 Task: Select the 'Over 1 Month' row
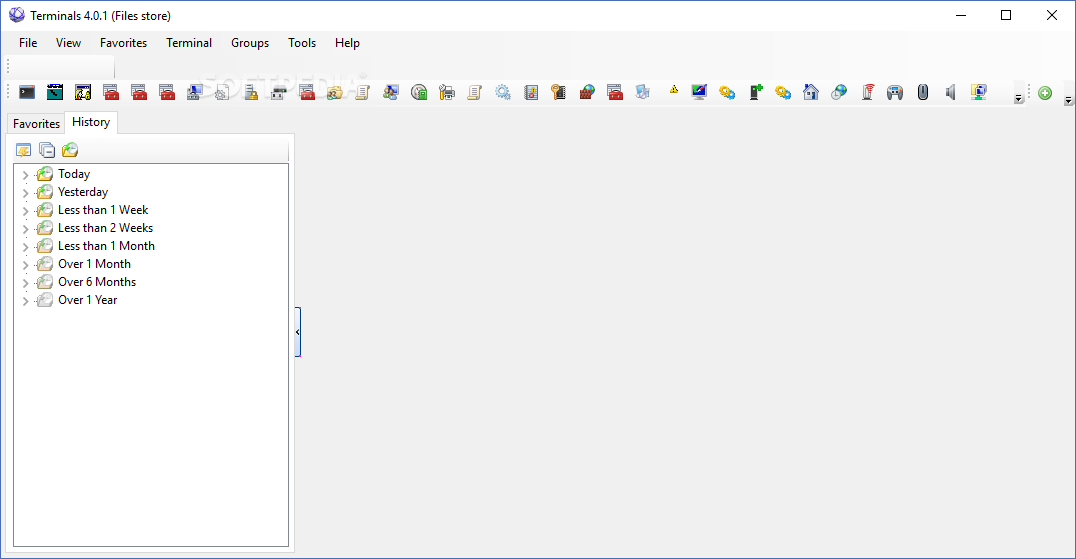pyautogui.click(x=94, y=264)
